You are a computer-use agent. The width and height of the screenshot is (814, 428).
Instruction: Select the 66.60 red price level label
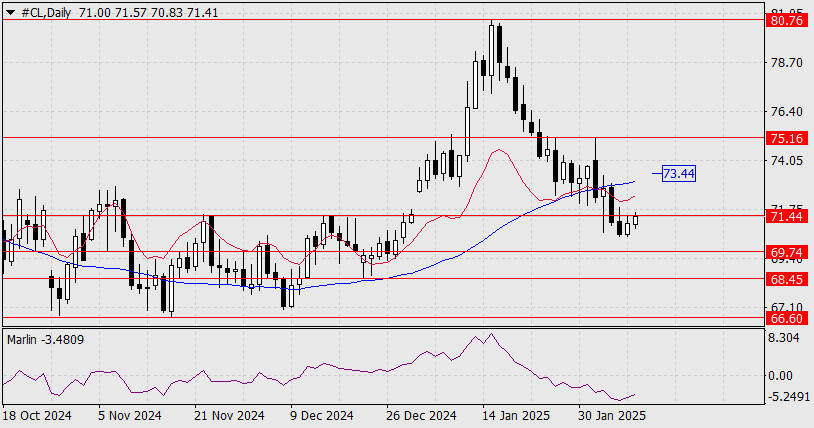click(x=787, y=318)
